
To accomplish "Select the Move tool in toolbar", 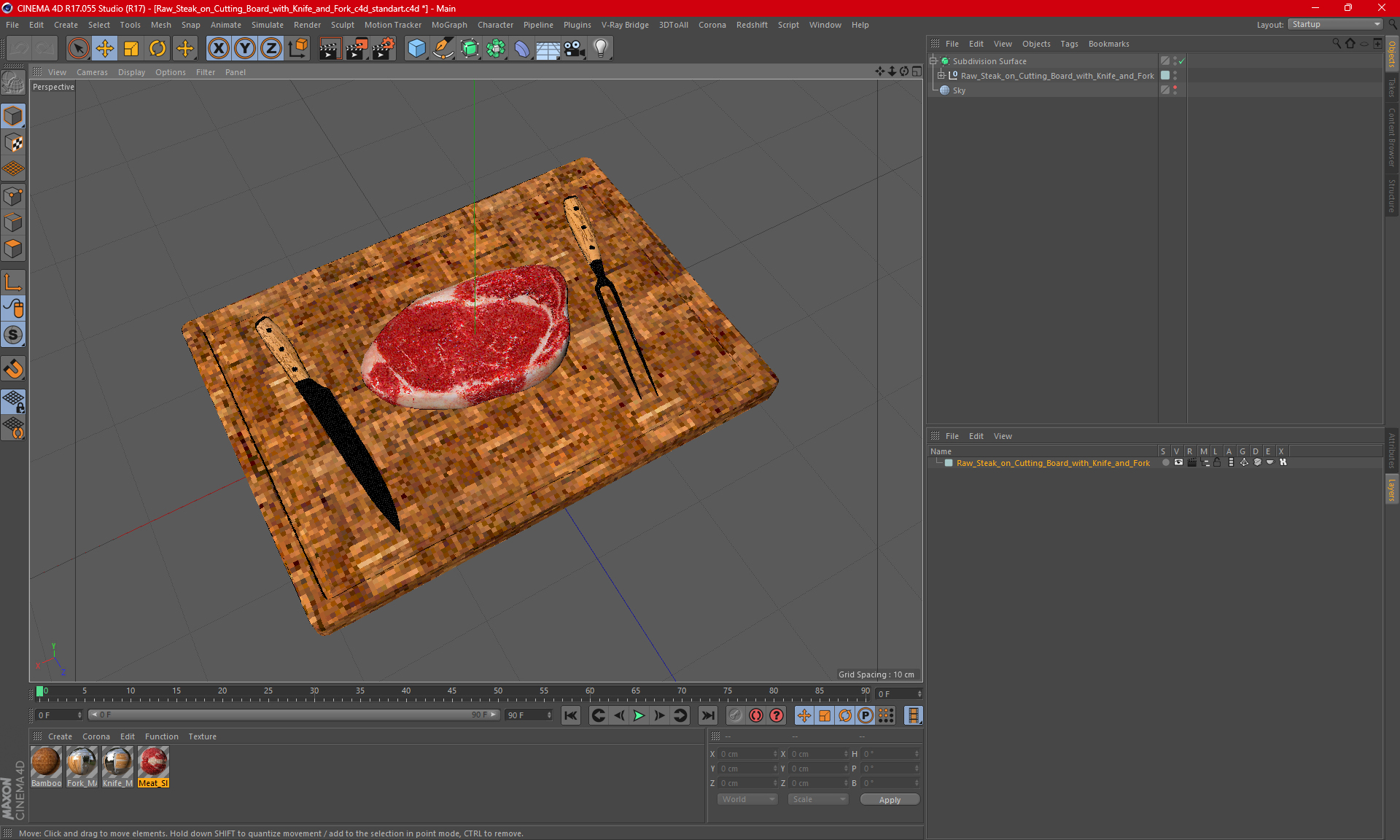I will 104,49.
